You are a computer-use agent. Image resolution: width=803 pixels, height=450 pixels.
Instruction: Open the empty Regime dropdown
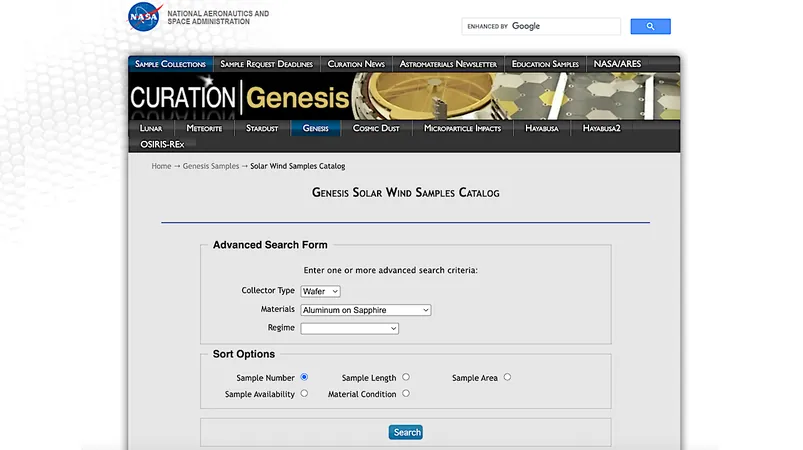click(350, 328)
